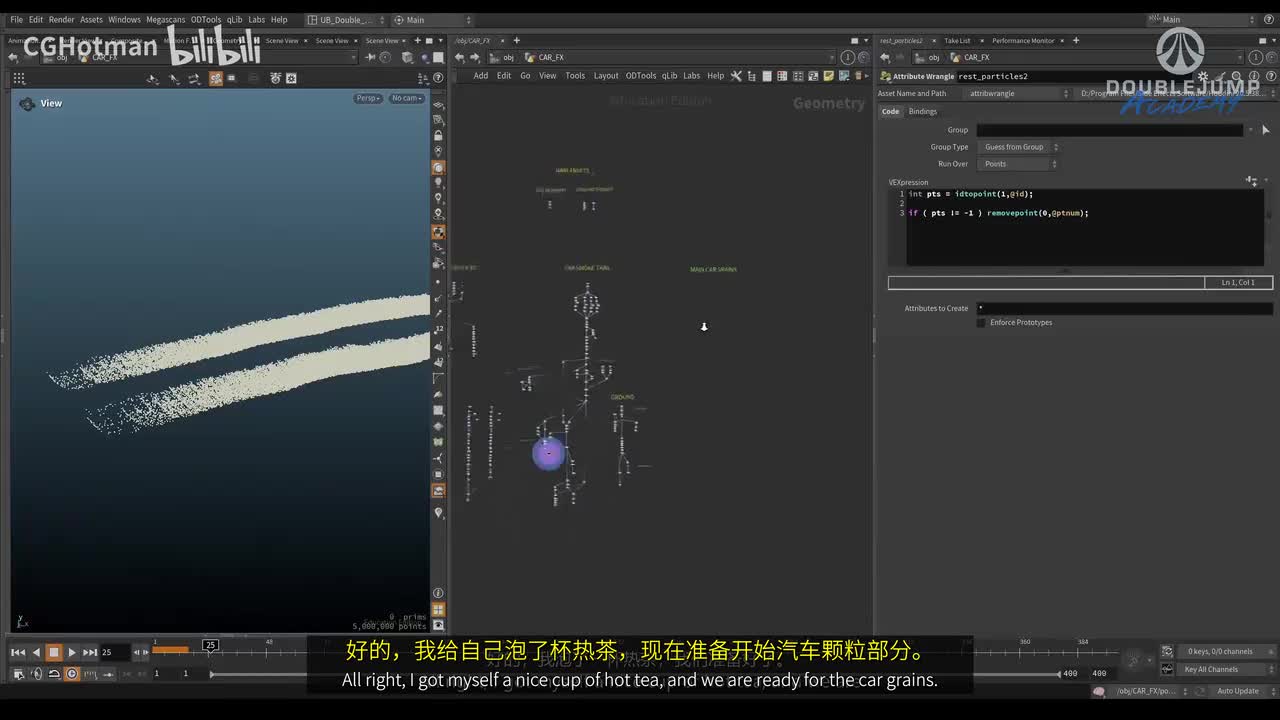The width and height of the screenshot is (1280, 720).
Task: Open the UB_Double desktop selector dropdown
Action: pyautogui.click(x=345, y=19)
